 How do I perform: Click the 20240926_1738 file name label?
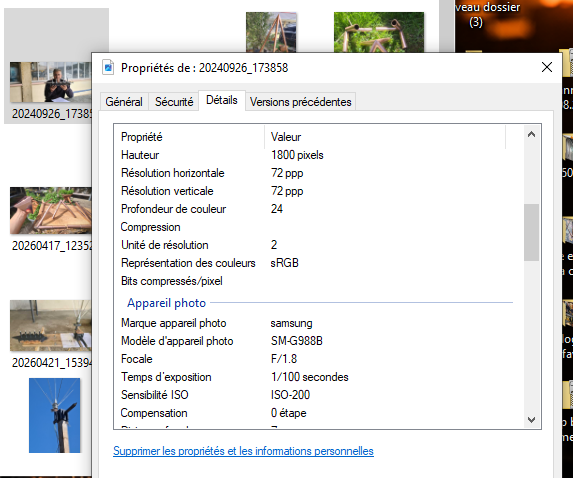point(52,114)
